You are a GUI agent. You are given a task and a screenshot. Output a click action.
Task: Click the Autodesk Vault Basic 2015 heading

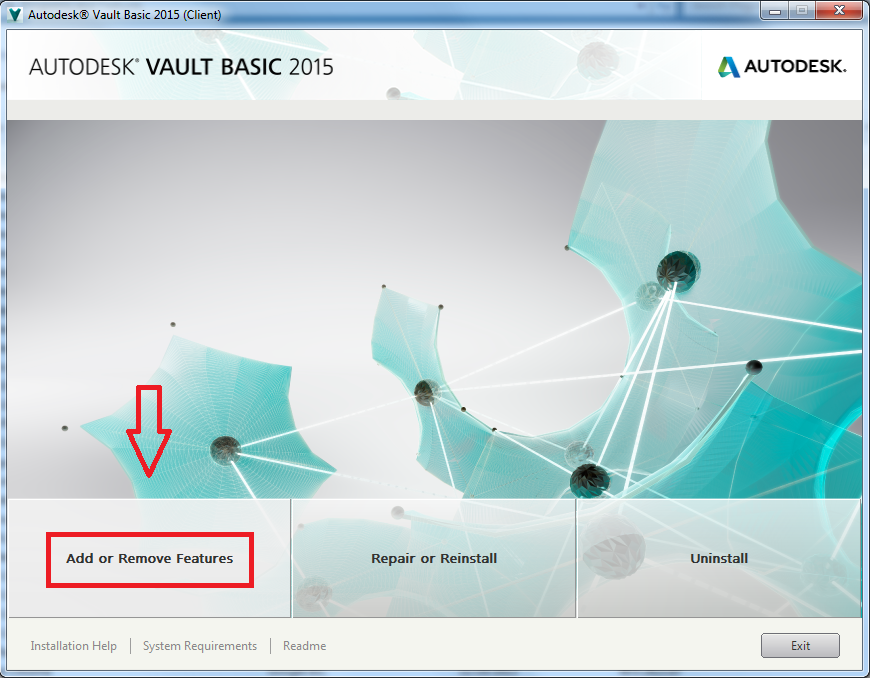pos(181,67)
